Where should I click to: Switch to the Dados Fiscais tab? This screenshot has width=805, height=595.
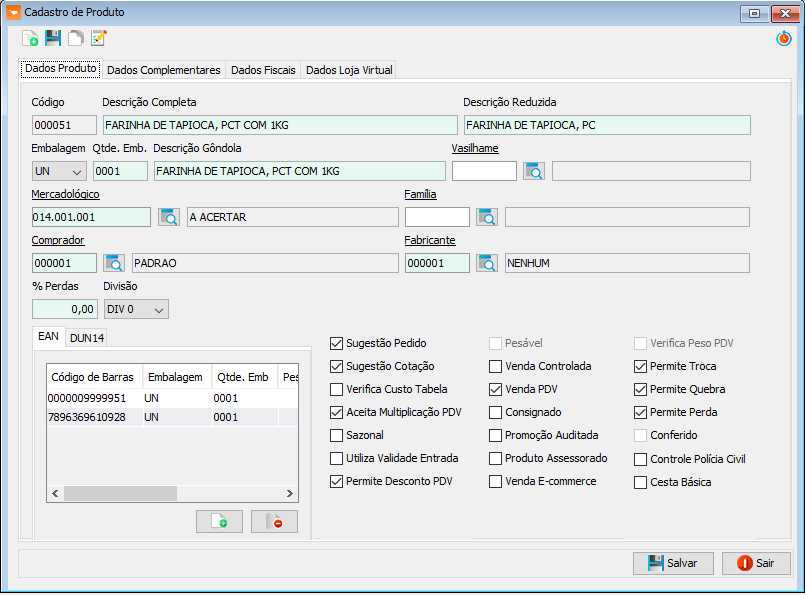(x=263, y=70)
